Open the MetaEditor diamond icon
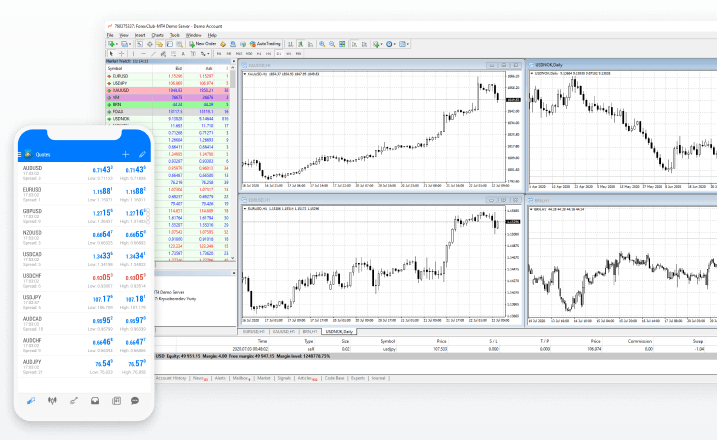Screen dimensions: 717x440 pyautogui.click(x=223, y=44)
